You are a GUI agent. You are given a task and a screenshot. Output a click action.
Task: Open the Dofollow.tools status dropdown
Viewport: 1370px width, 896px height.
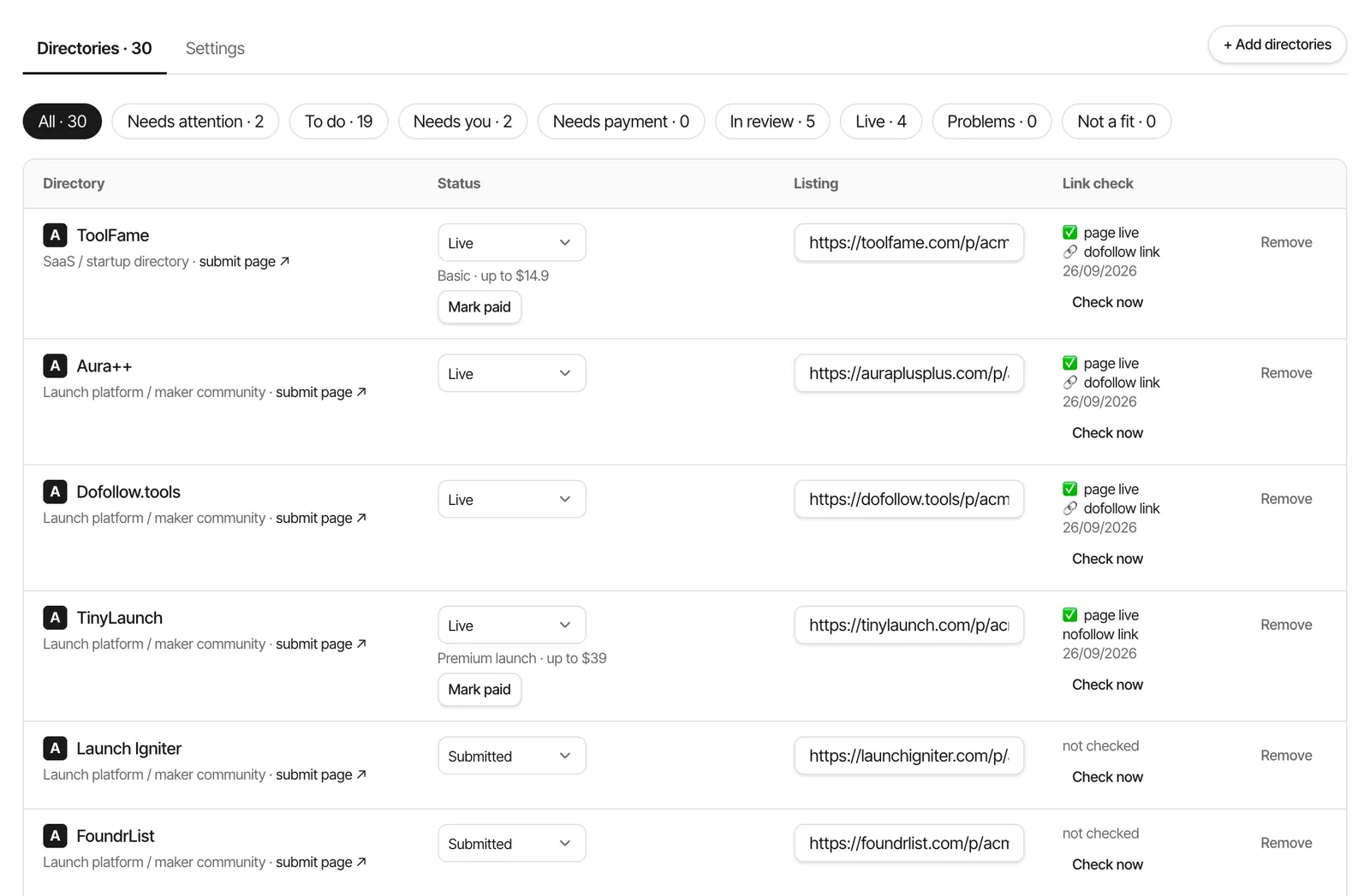point(511,499)
